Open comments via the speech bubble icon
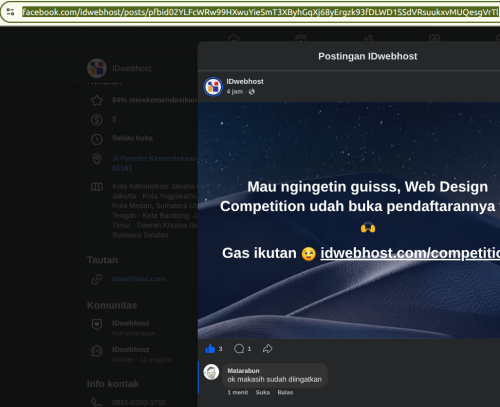Viewport: 500px width, 407px height. coord(239,349)
